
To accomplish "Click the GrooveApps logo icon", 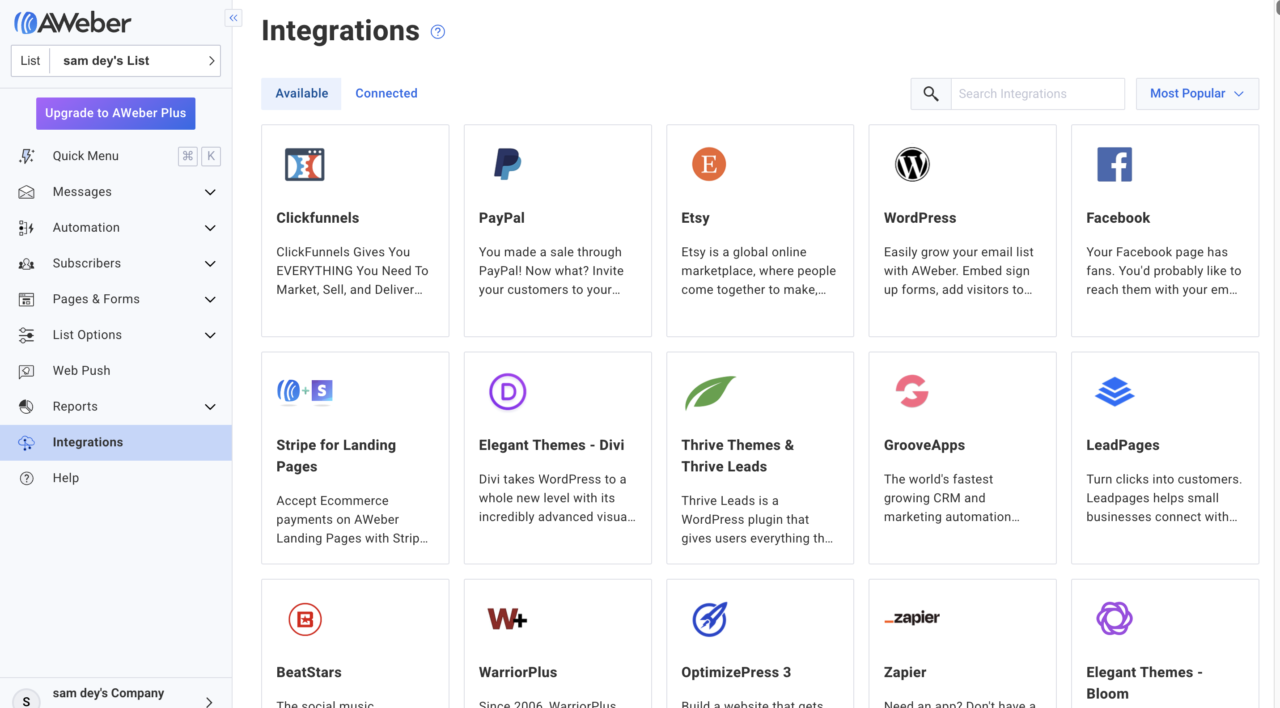I will (x=912, y=392).
